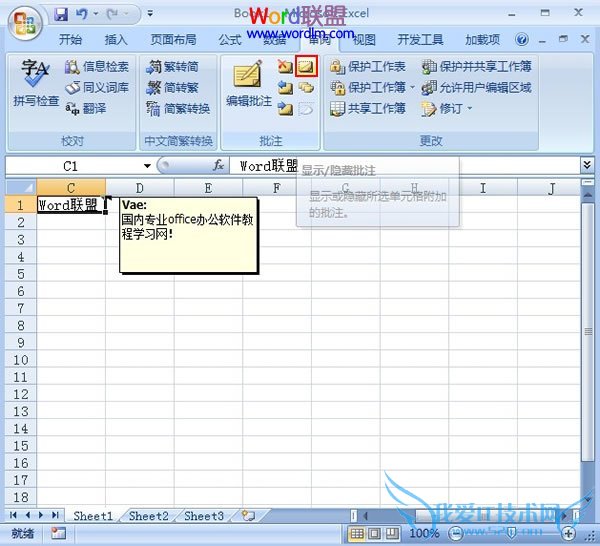
Task: Switch to the Sheet1 tab
Action: click(93, 516)
